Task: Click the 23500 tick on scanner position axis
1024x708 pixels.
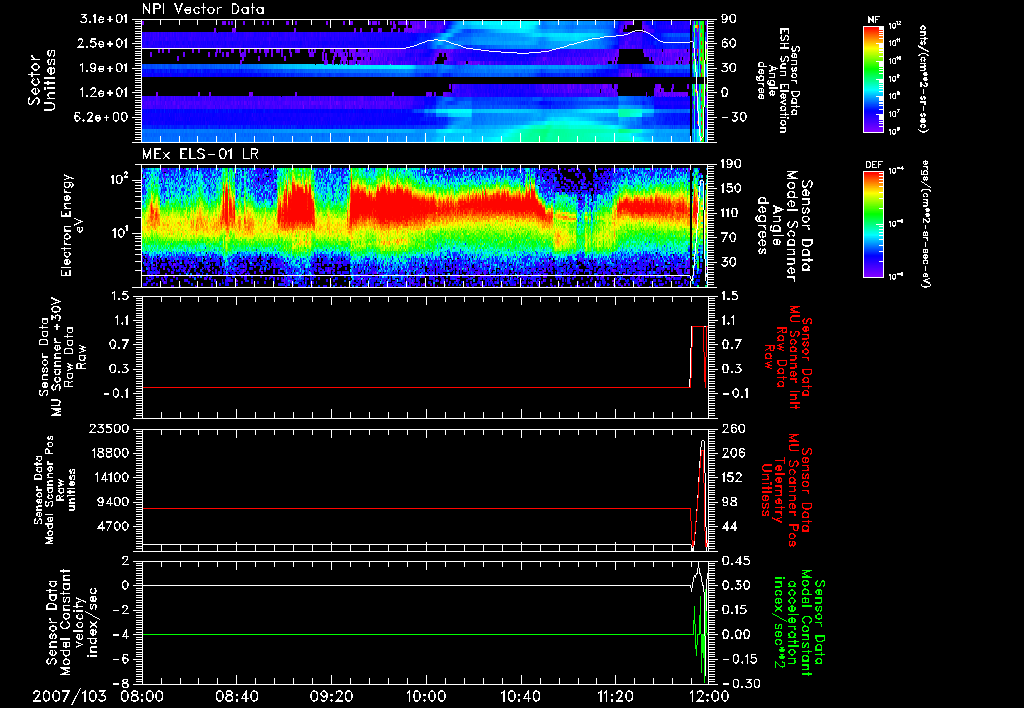Action: (x=109, y=428)
